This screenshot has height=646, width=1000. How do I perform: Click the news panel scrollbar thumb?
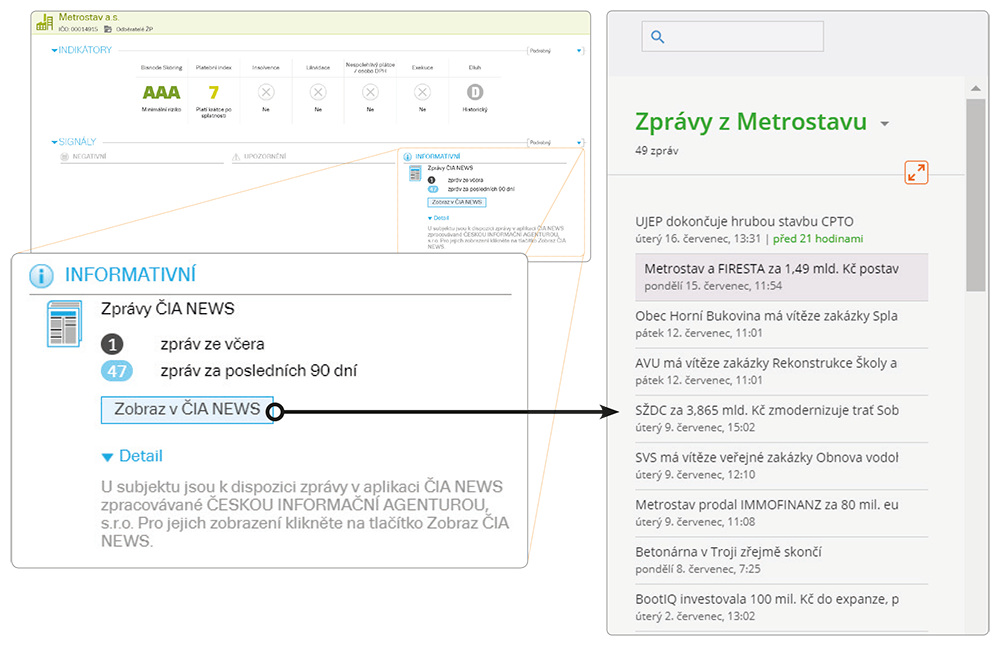click(976, 195)
